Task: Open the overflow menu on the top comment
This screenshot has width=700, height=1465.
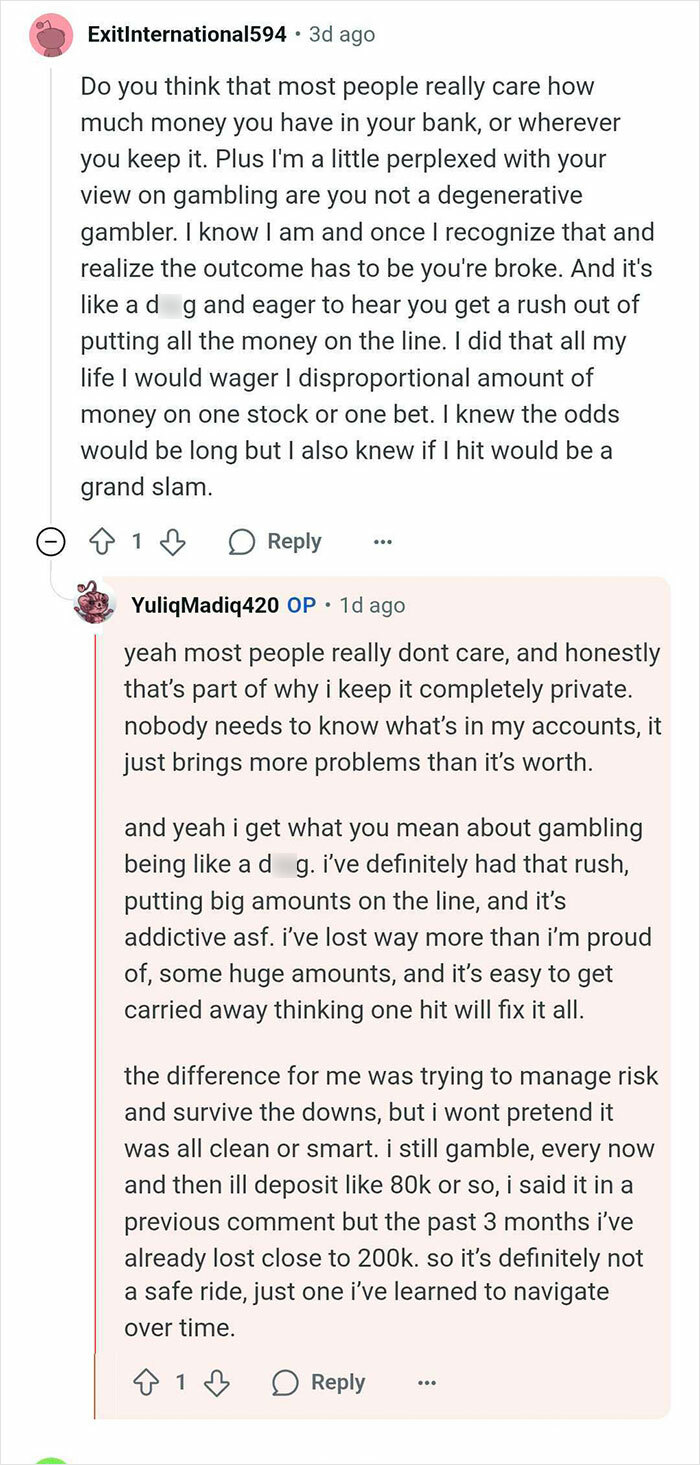Action: [383, 540]
